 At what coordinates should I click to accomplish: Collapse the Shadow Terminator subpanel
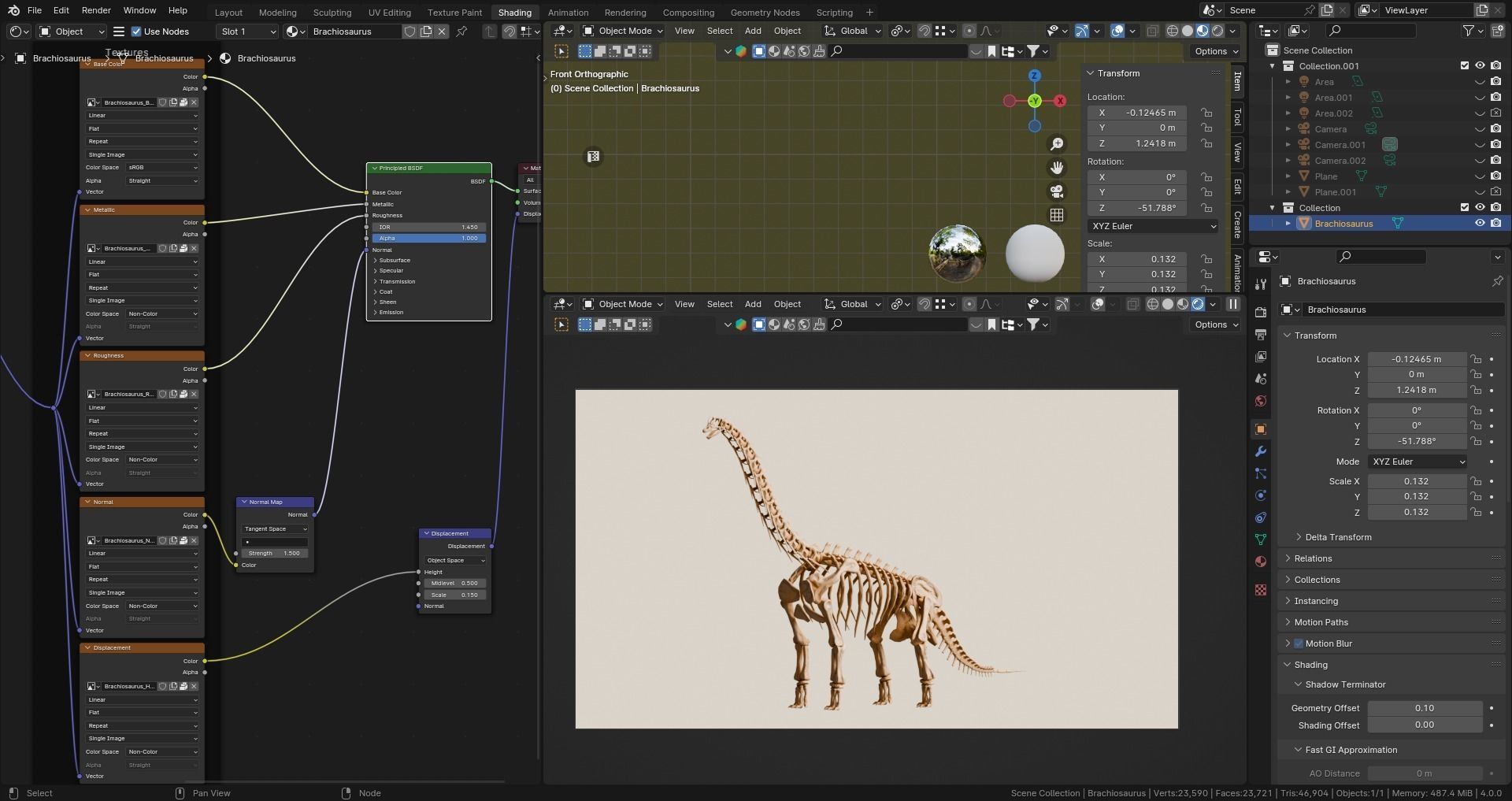pos(1344,684)
